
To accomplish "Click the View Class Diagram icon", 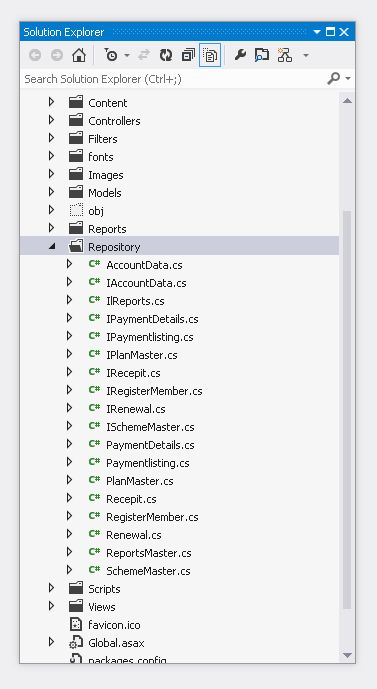I will pyautogui.click(x=285, y=55).
